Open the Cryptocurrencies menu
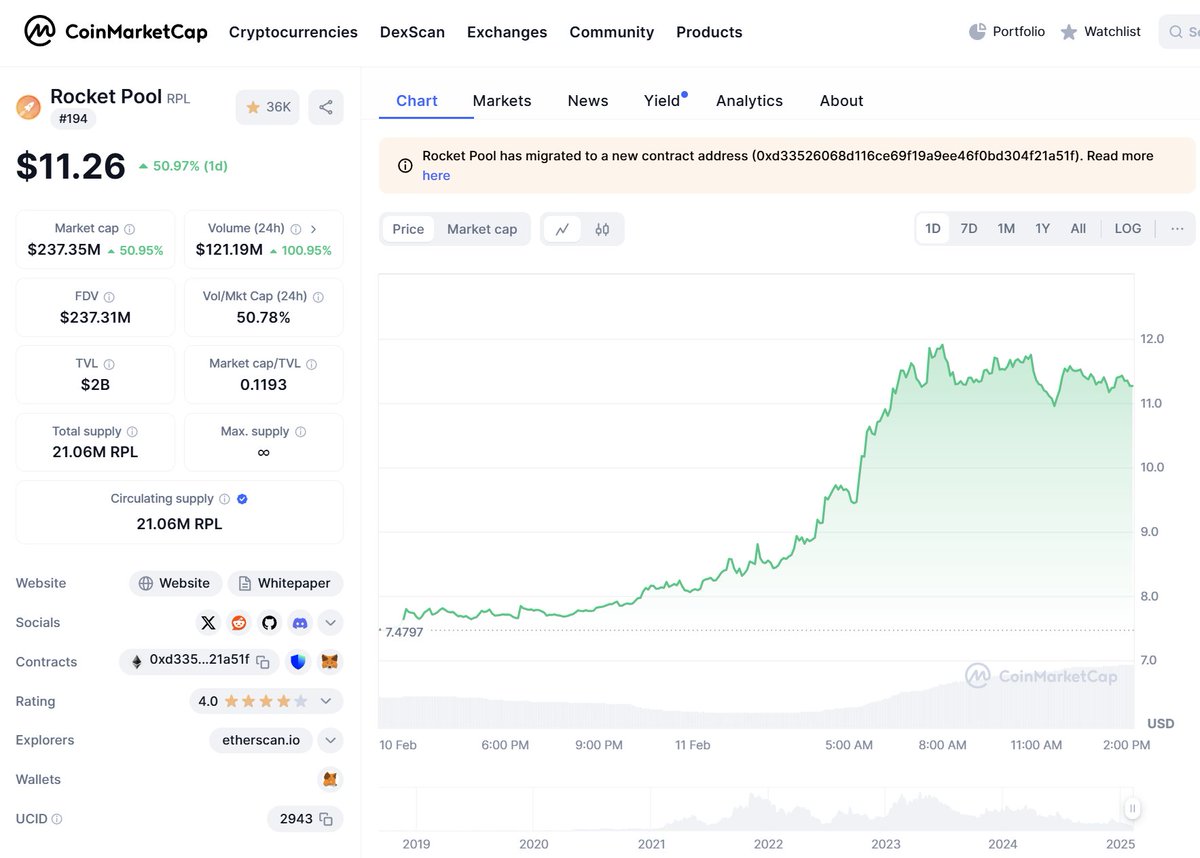The height and width of the screenshot is (858, 1200). [x=293, y=32]
